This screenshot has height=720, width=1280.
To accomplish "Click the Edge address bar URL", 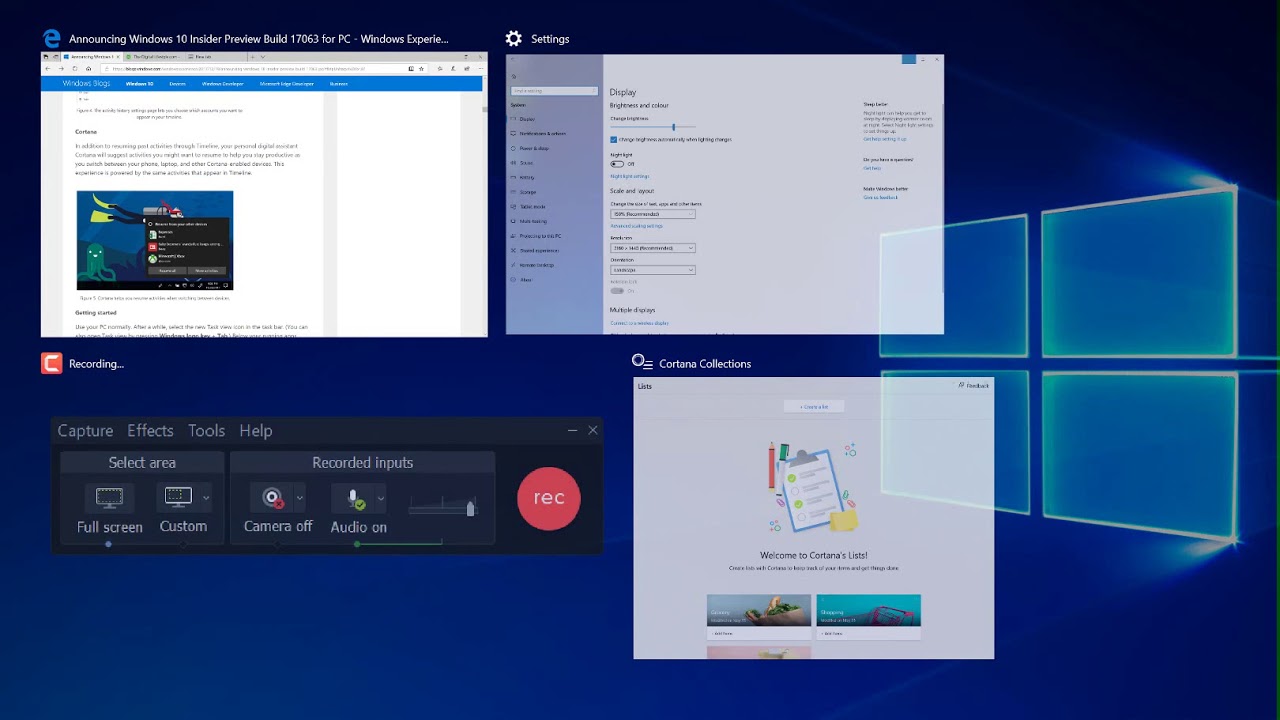I will pyautogui.click(x=239, y=68).
